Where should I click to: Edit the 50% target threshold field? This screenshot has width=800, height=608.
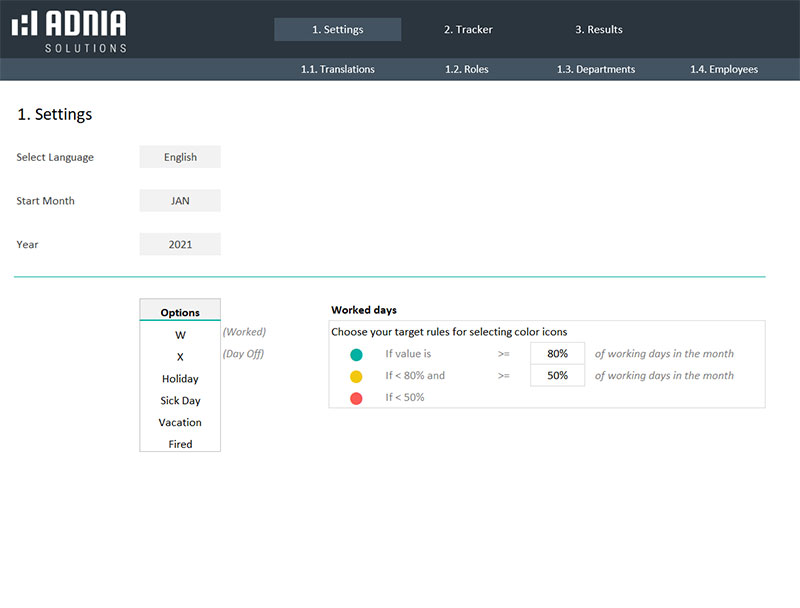point(557,376)
